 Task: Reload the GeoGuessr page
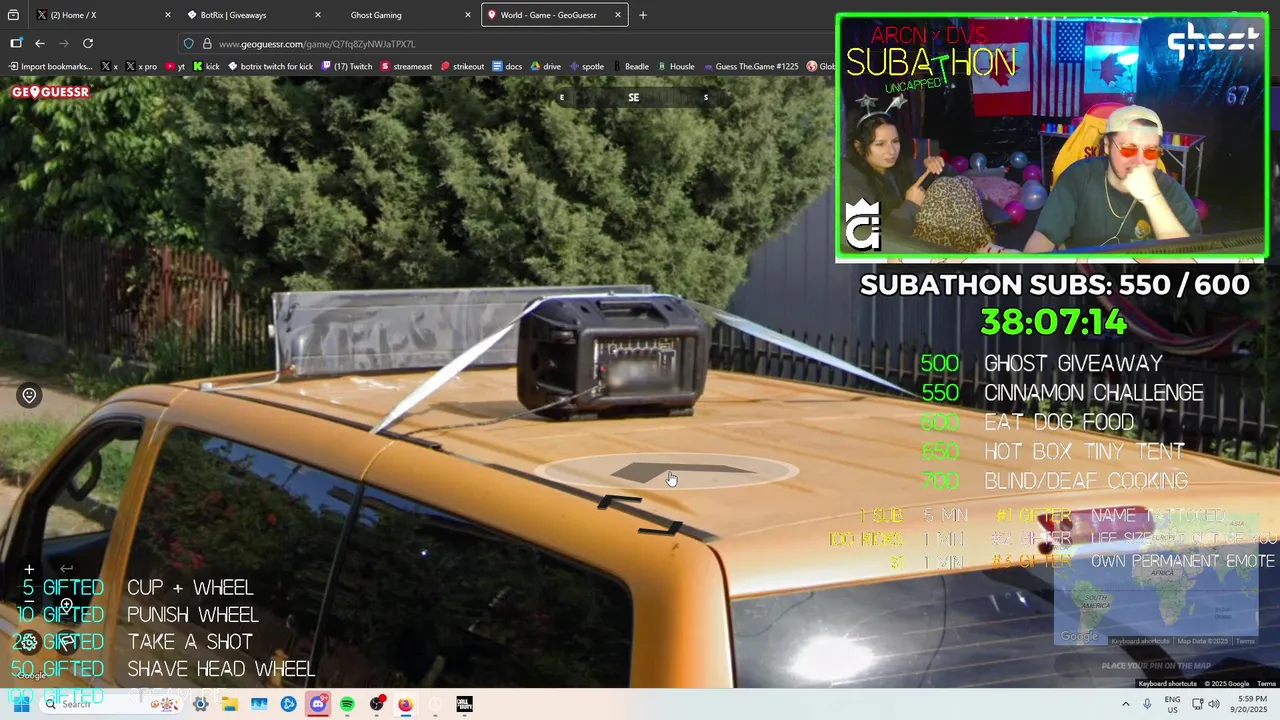[x=88, y=43]
